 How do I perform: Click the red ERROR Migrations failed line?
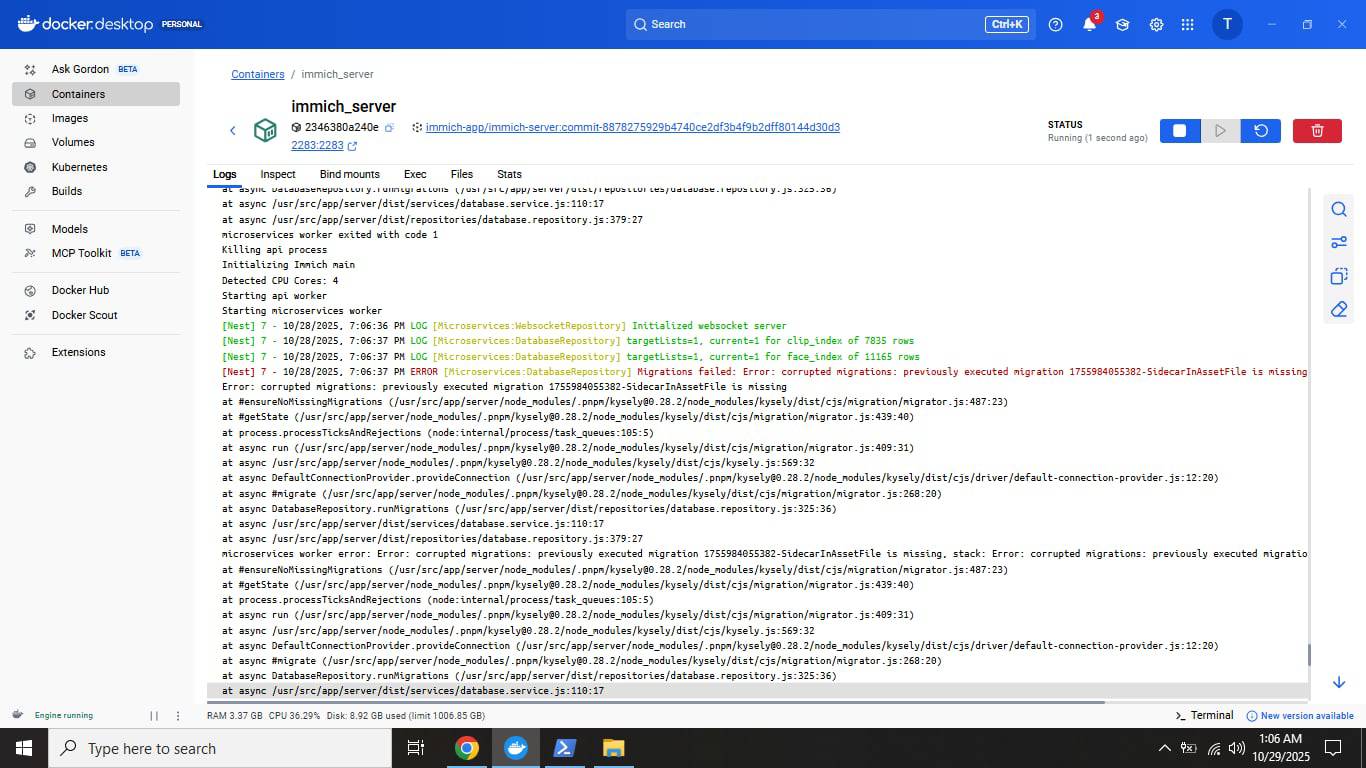(764, 372)
